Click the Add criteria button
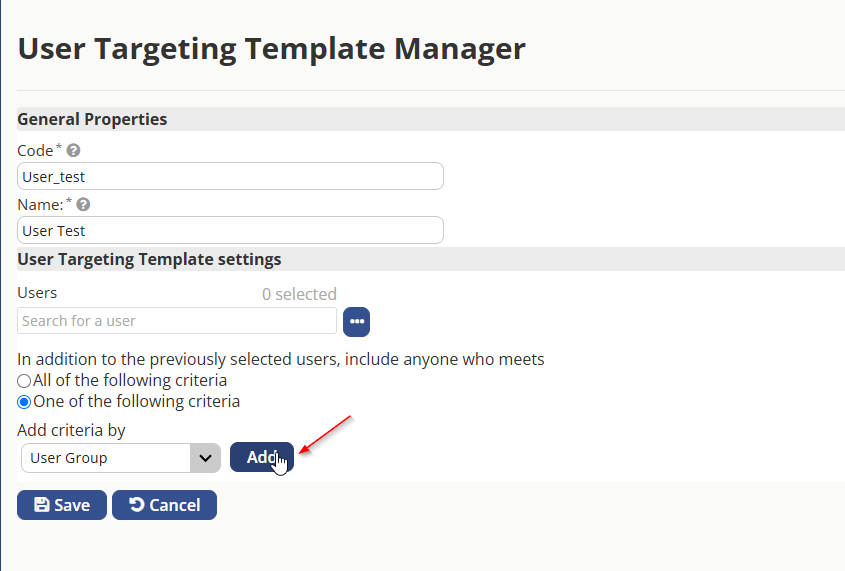Screen dimensions: 845x571 tap(262, 457)
